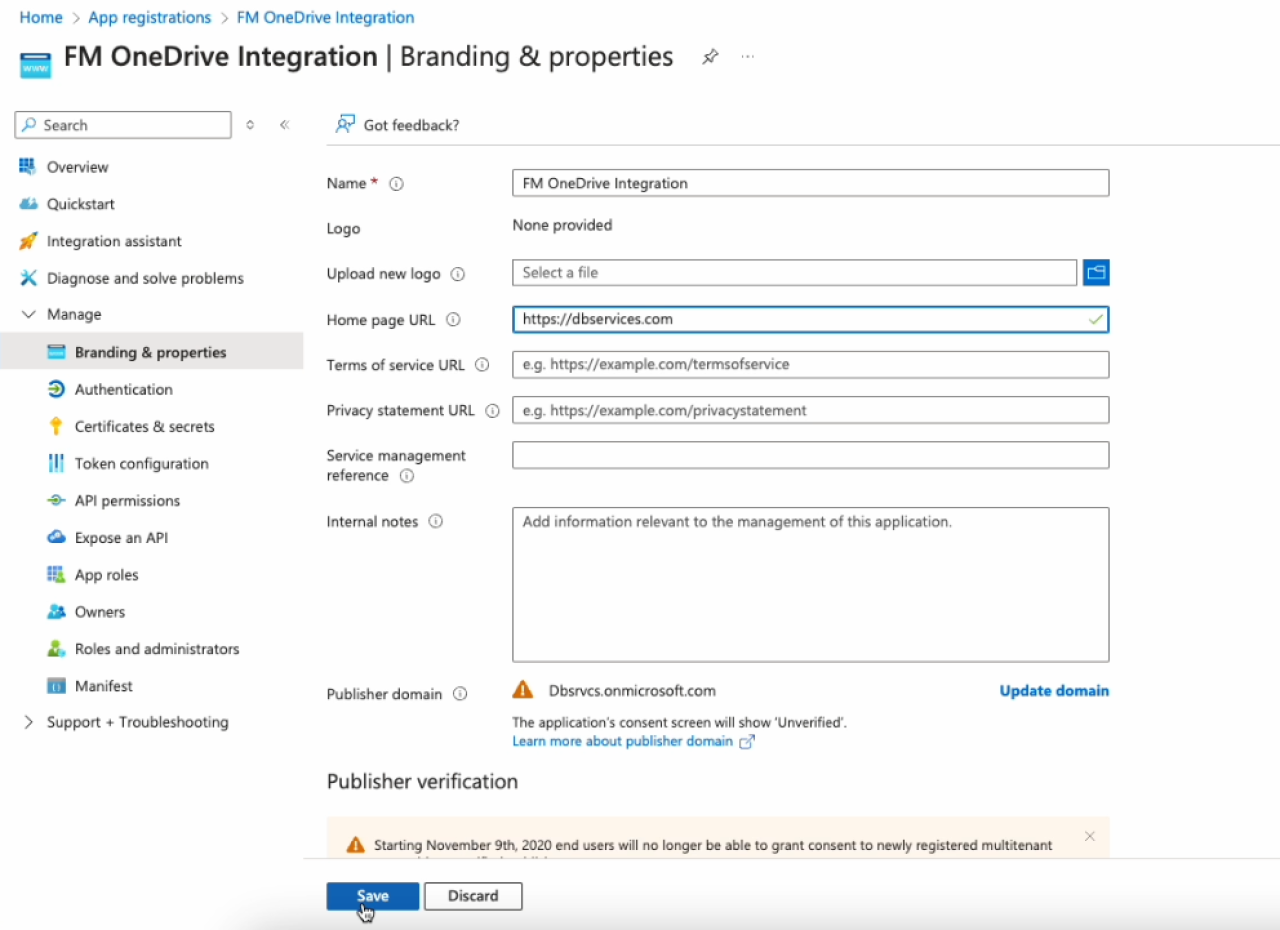Viewport: 1280px width, 930px height.
Task: Click the Integration assistant rocket icon
Action: 28,241
